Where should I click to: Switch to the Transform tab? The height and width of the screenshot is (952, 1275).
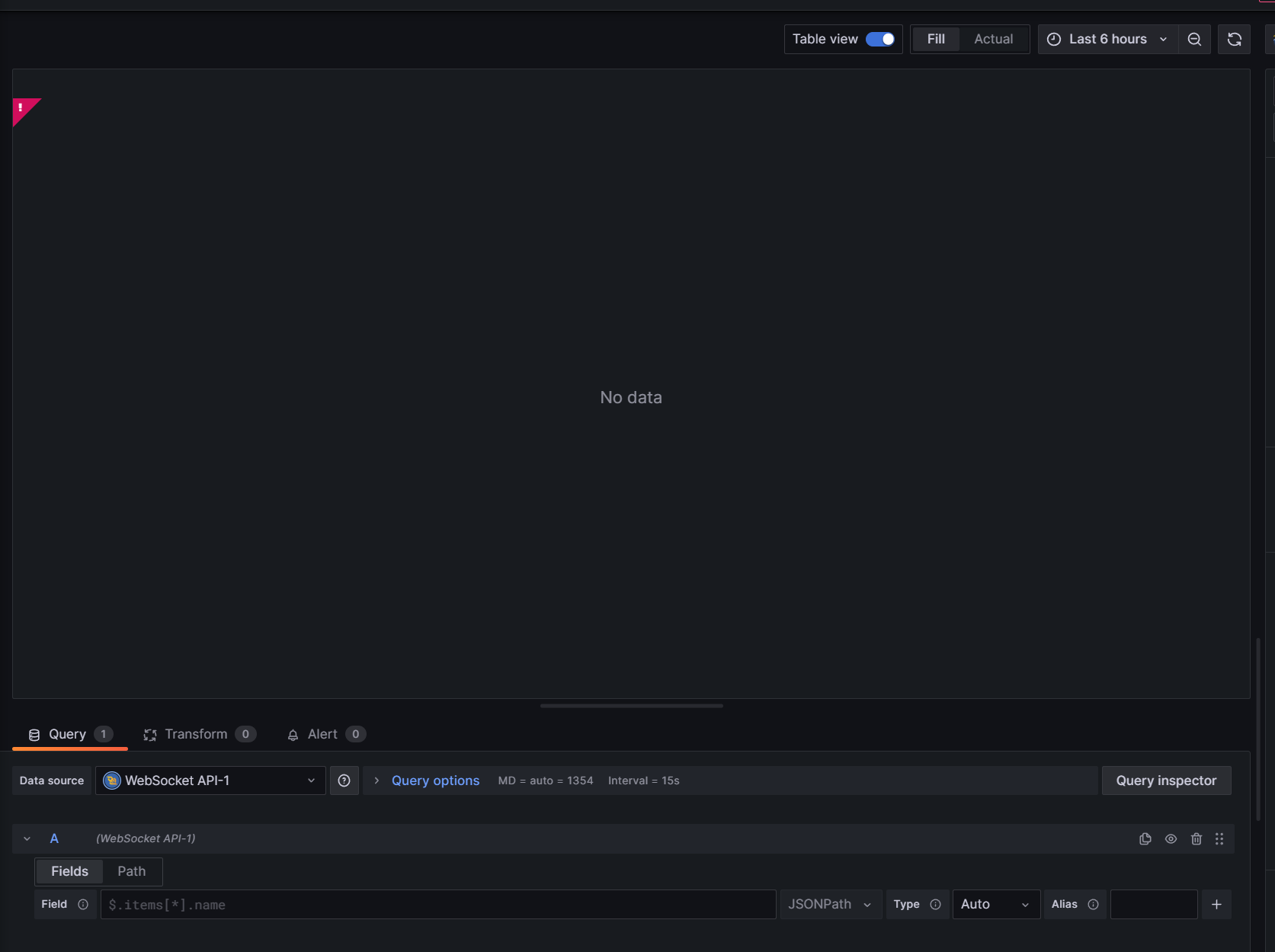(199, 734)
